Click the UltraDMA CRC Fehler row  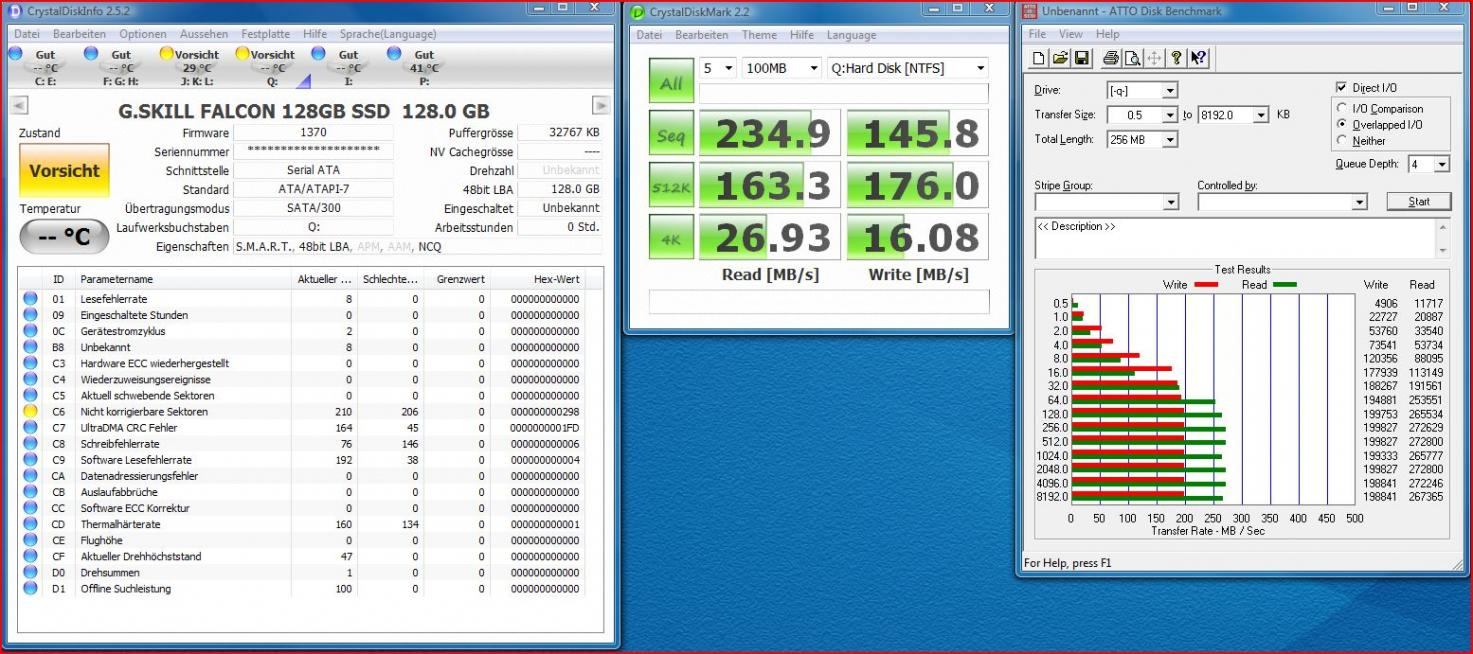(302, 428)
